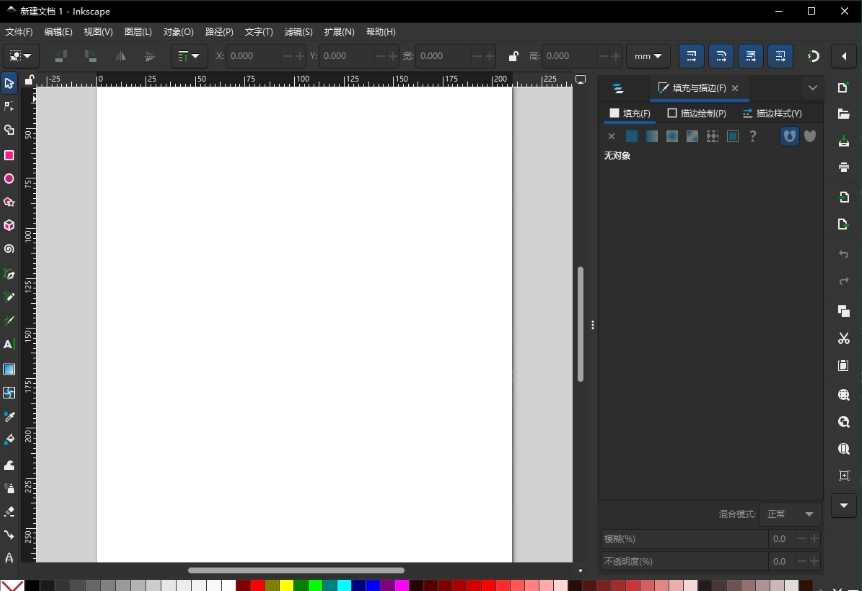Select the Gradient tool
The image size is (862, 591).
[9, 369]
